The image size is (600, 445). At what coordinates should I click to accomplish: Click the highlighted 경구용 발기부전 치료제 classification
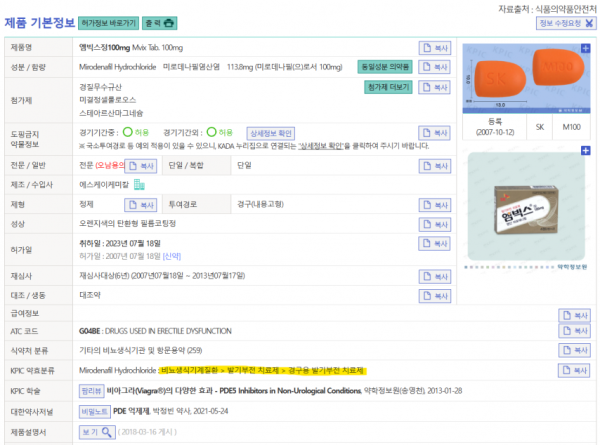[x=326, y=370]
